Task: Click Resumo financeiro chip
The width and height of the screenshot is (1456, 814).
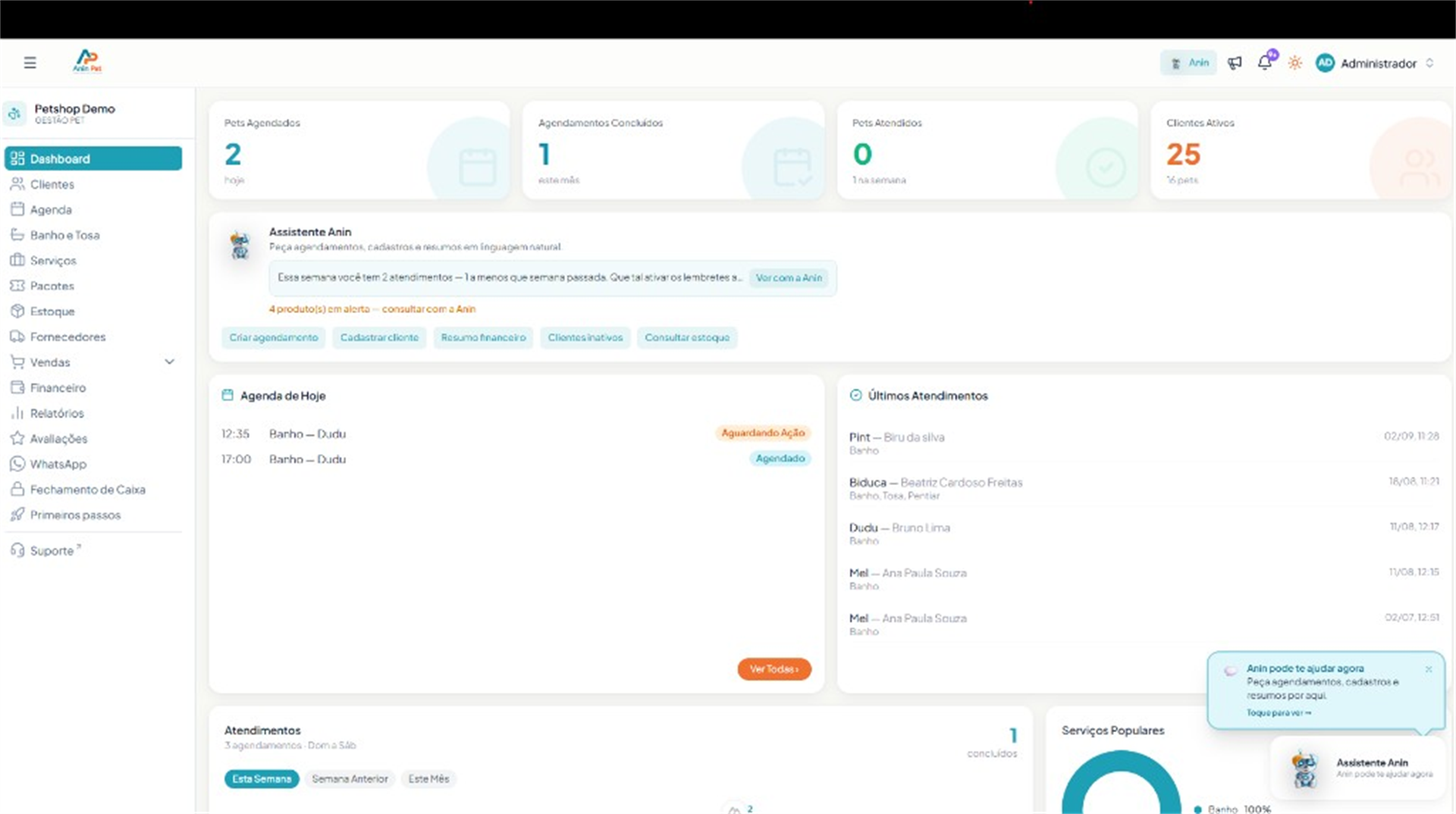Action: pyautogui.click(x=483, y=338)
